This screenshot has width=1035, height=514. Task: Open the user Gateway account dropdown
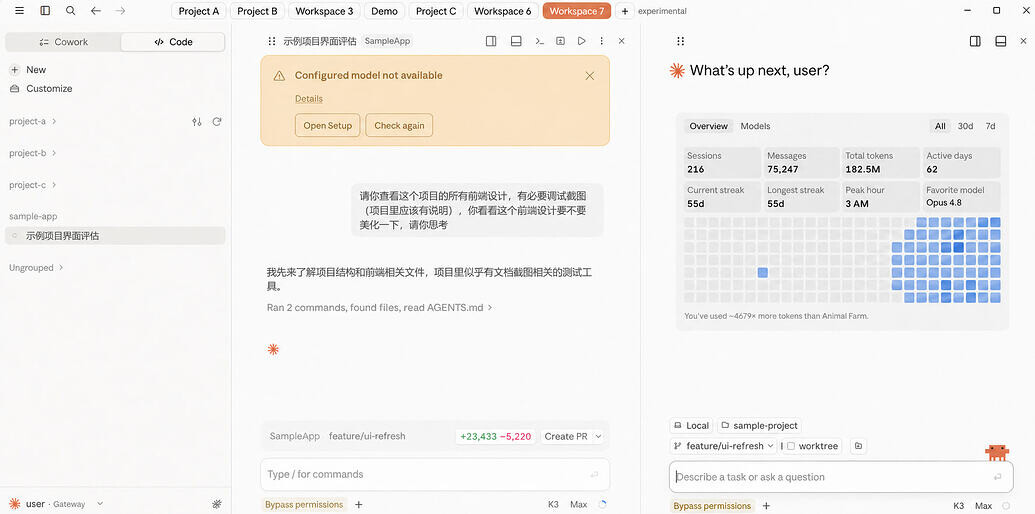[x=57, y=504]
